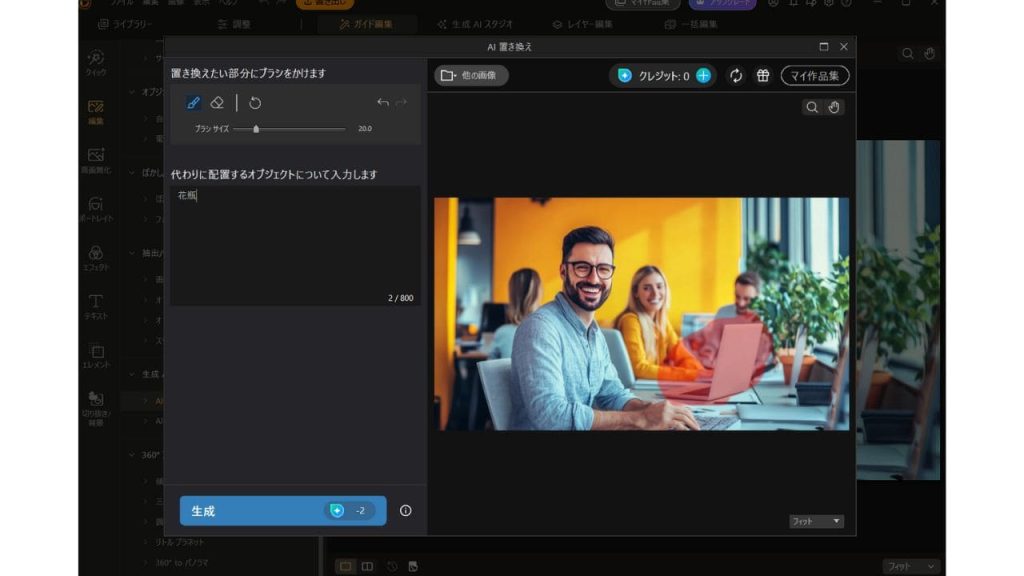Click the undo arrow in brush panel
The image size is (1024, 576).
tap(383, 103)
